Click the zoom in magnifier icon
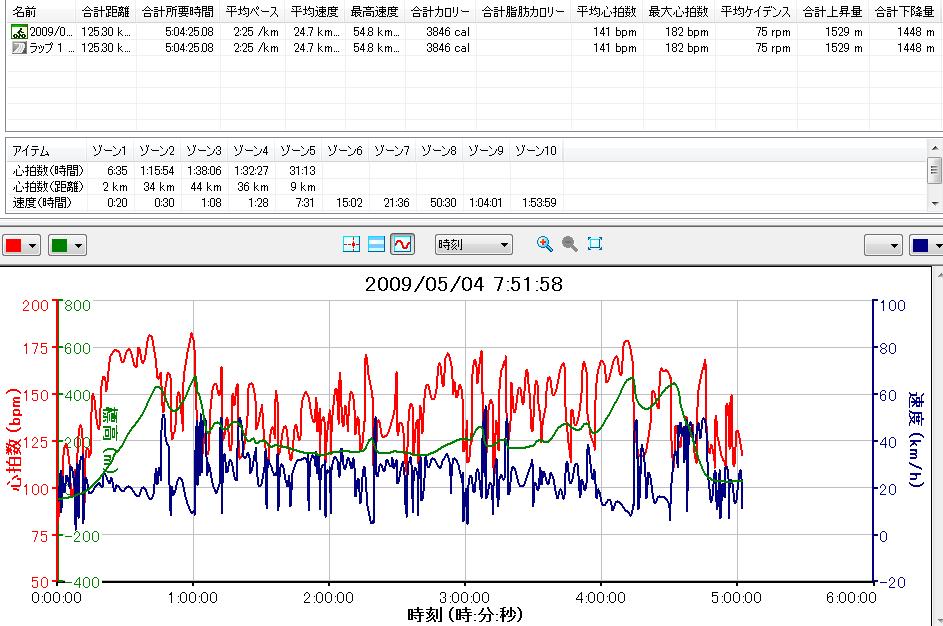The image size is (943, 626). (x=544, y=244)
